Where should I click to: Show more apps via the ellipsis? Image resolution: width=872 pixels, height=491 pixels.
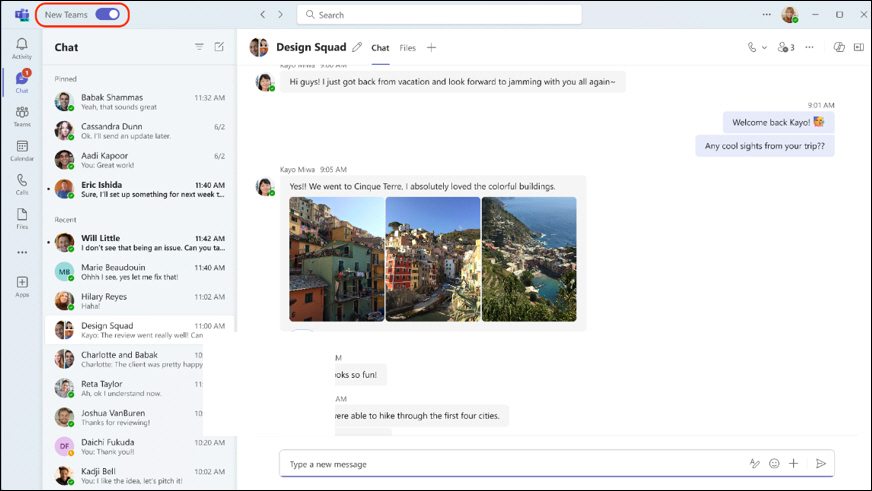(22, 252)
